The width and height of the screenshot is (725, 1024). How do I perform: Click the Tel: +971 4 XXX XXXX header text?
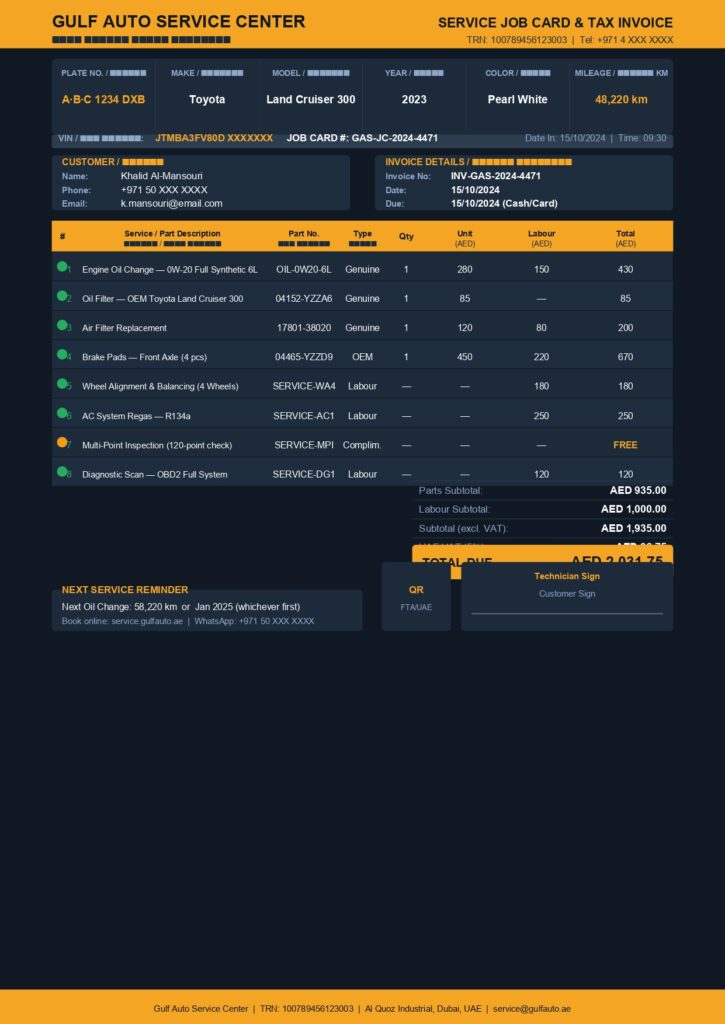point(626,40)
